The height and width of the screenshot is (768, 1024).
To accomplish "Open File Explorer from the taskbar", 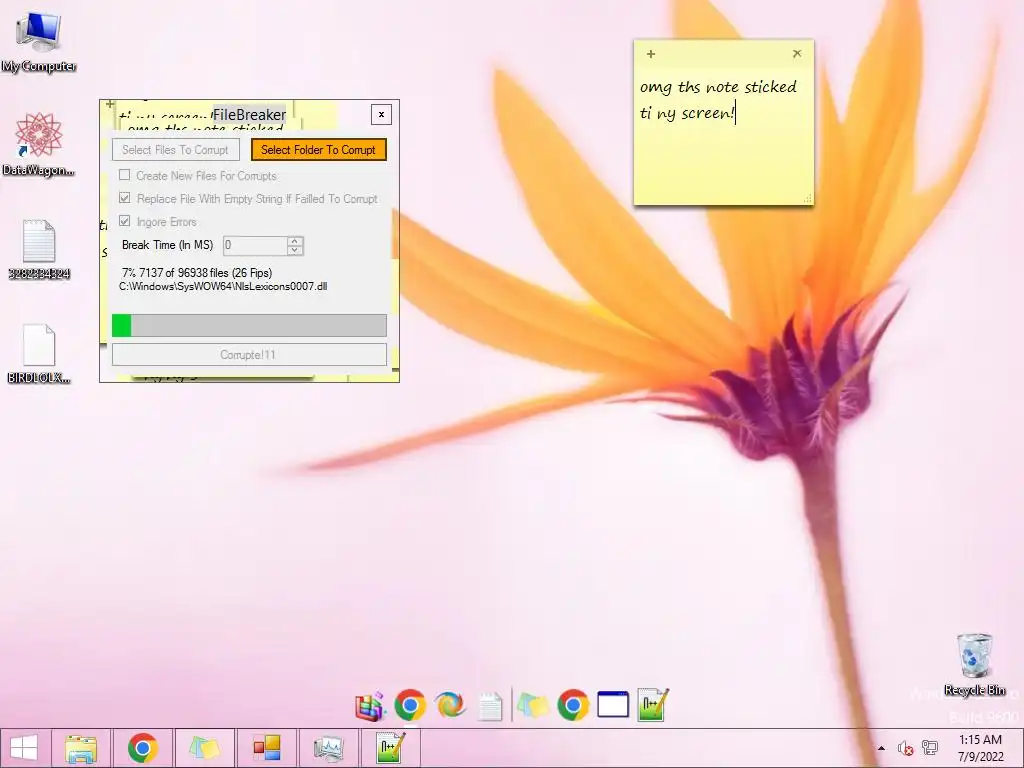I will pos(81,748).
